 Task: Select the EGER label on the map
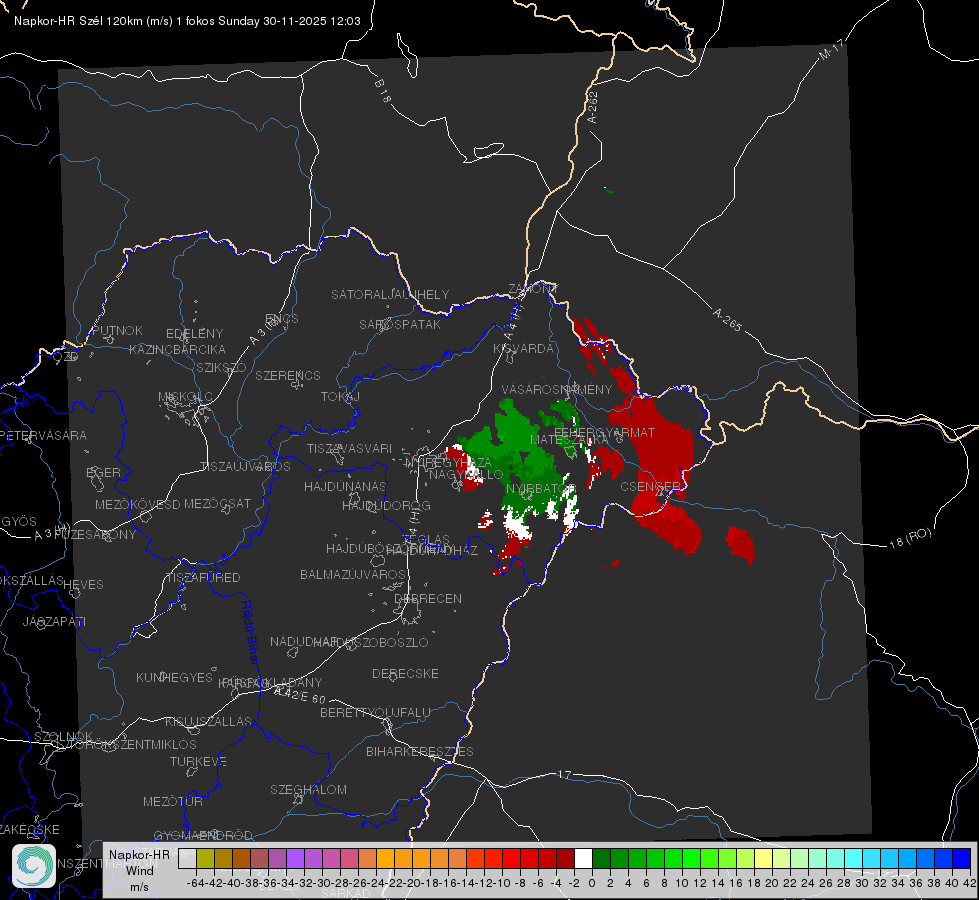click(104, 473)
